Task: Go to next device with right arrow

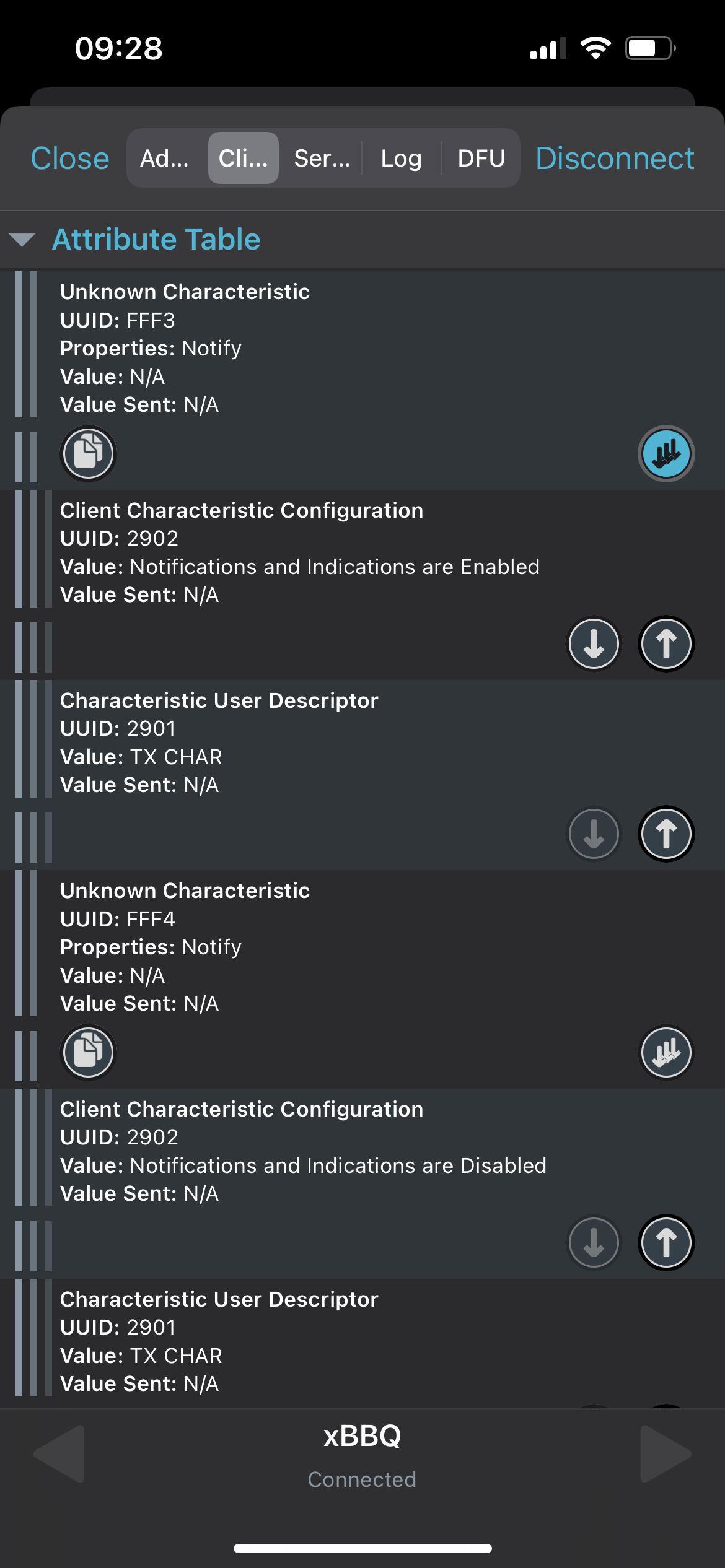Action: tap(666, 1453)
